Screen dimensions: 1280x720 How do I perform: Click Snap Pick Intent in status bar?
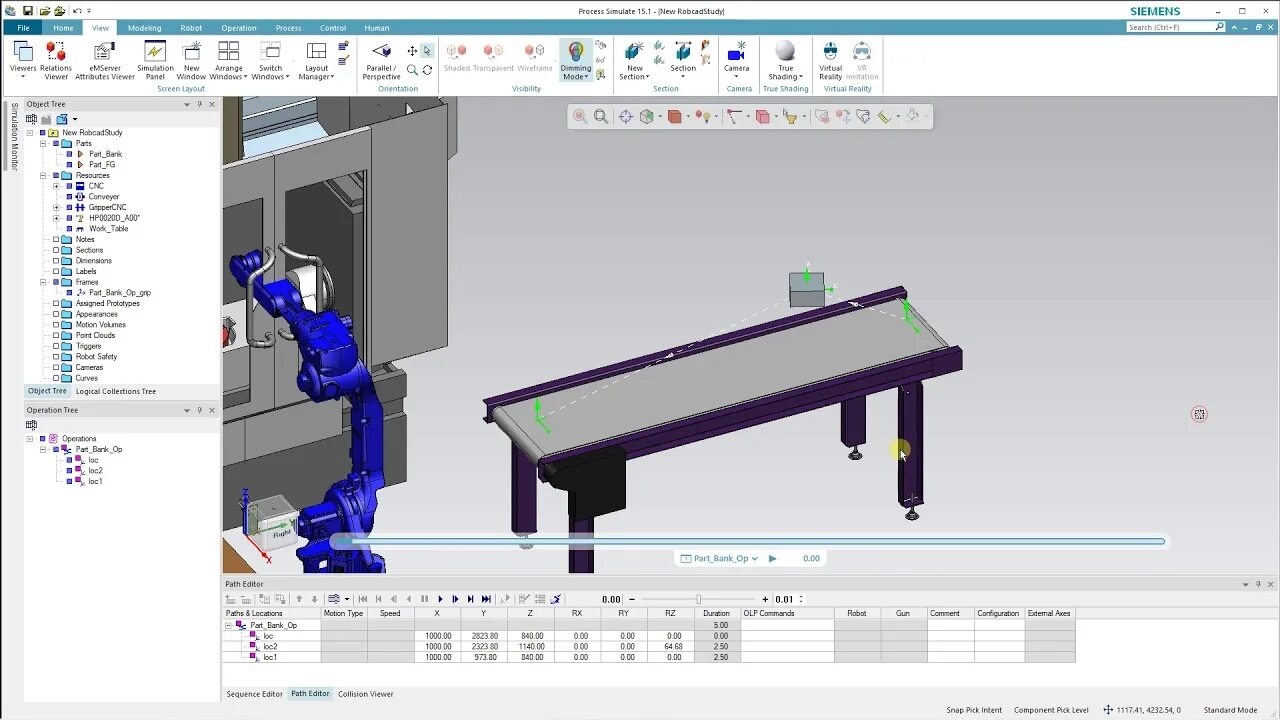pos(974,710)
